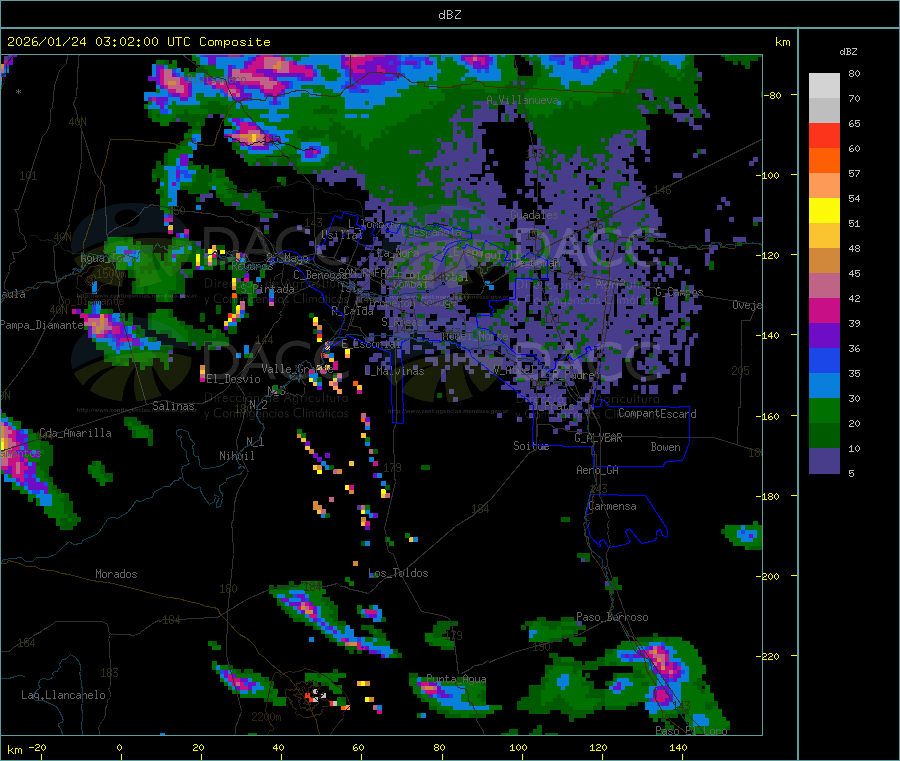Click the A_Villanueva map label
Screen dimensions: 900x761
tap(522, 100)
